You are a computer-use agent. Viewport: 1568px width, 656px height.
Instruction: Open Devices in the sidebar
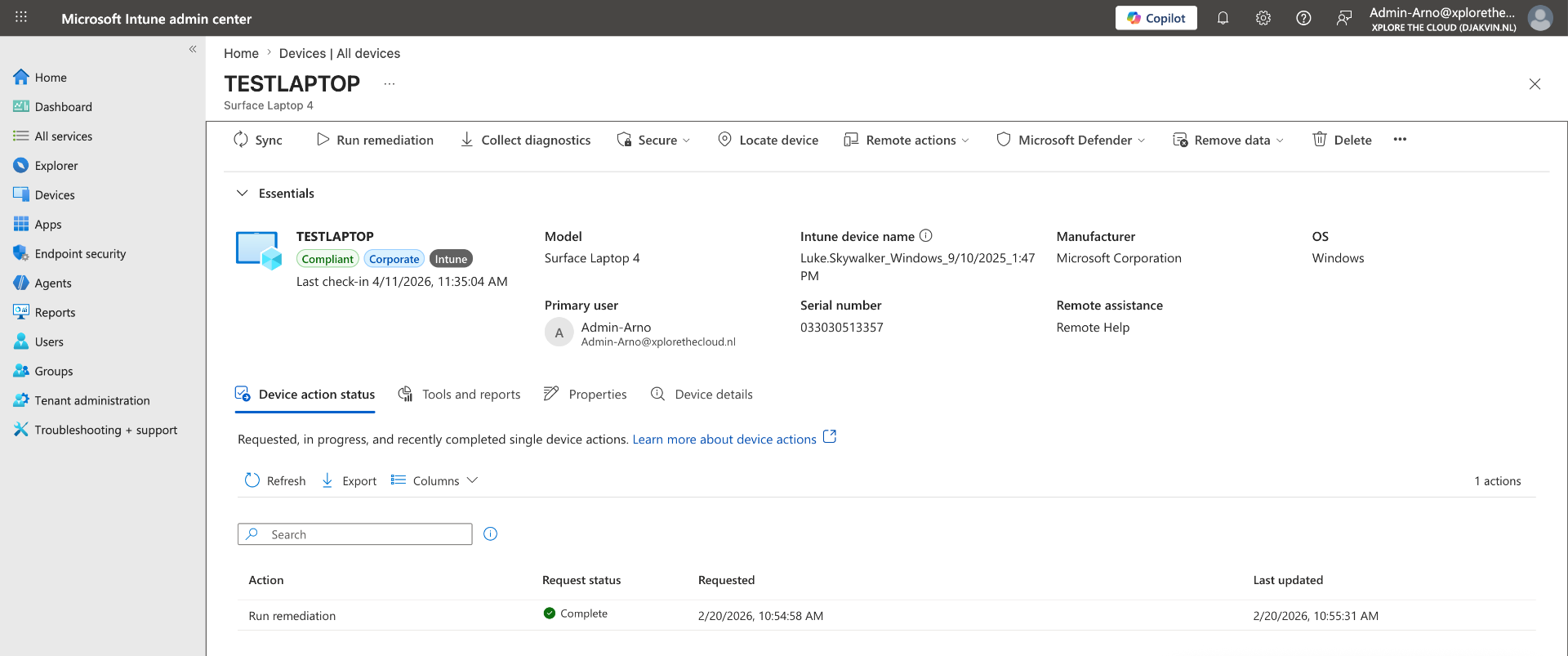pyautogui.click(x=44, y=195)
